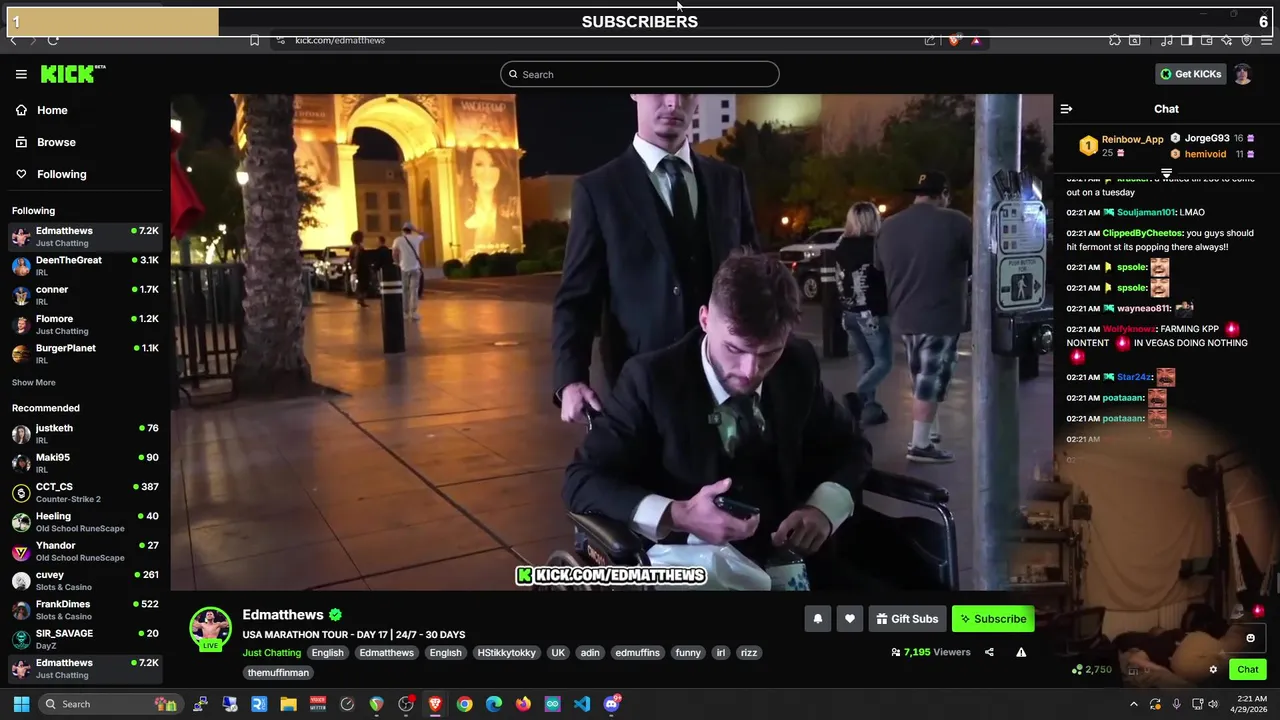
Task: Click the green Chat send button
Action: point(1248,670)
